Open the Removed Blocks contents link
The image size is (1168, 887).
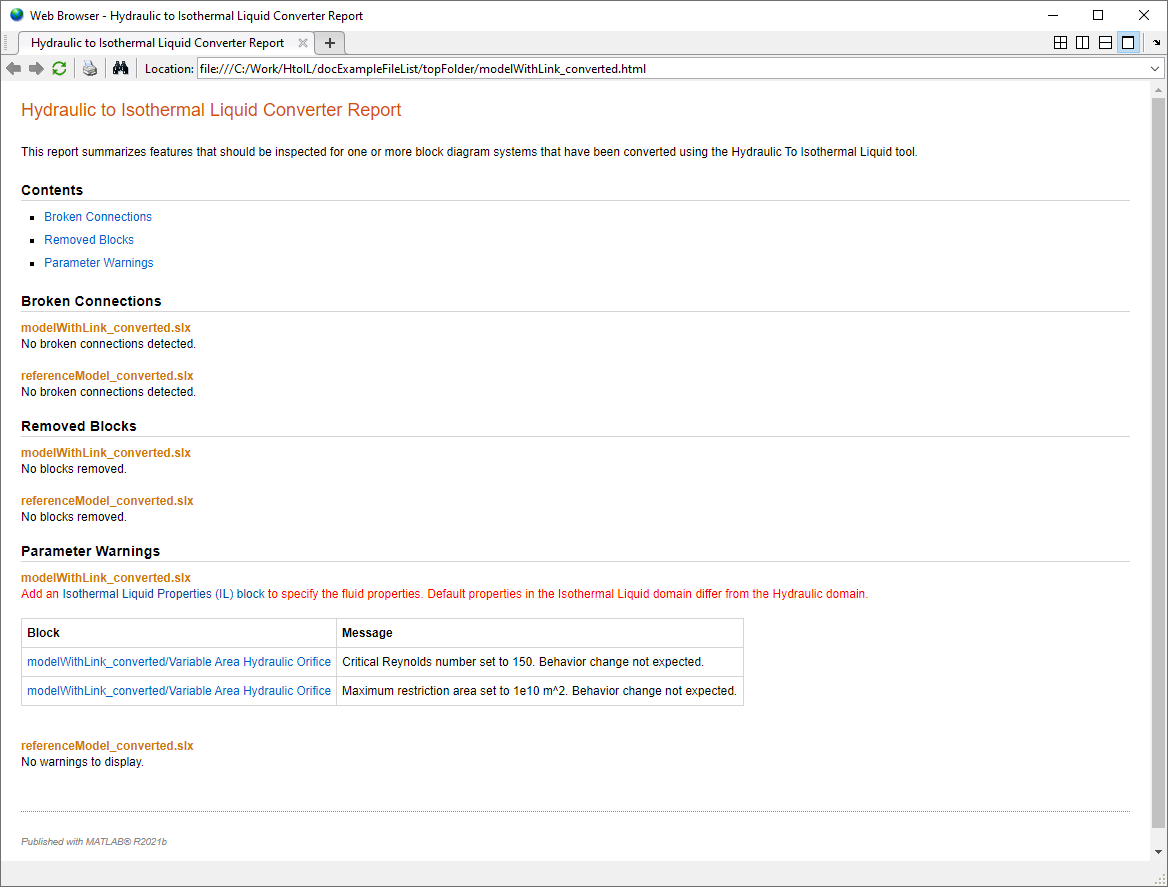(89, 240)
